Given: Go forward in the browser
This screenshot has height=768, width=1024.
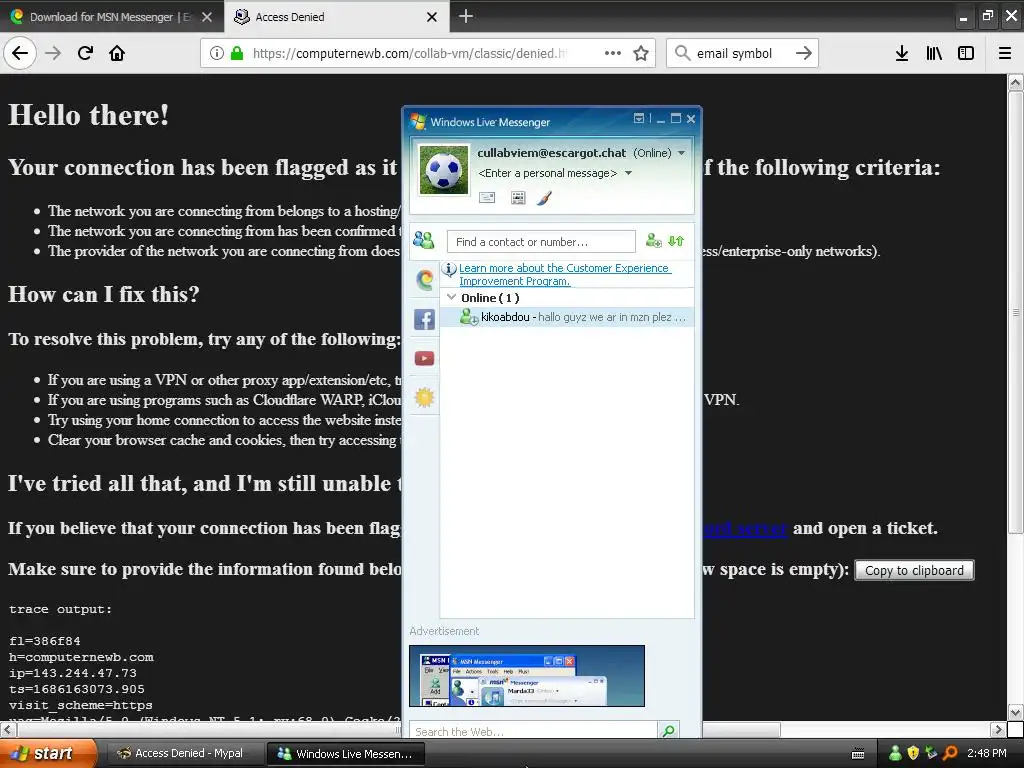Looking at the screenshot, I should tap(54, 53).
